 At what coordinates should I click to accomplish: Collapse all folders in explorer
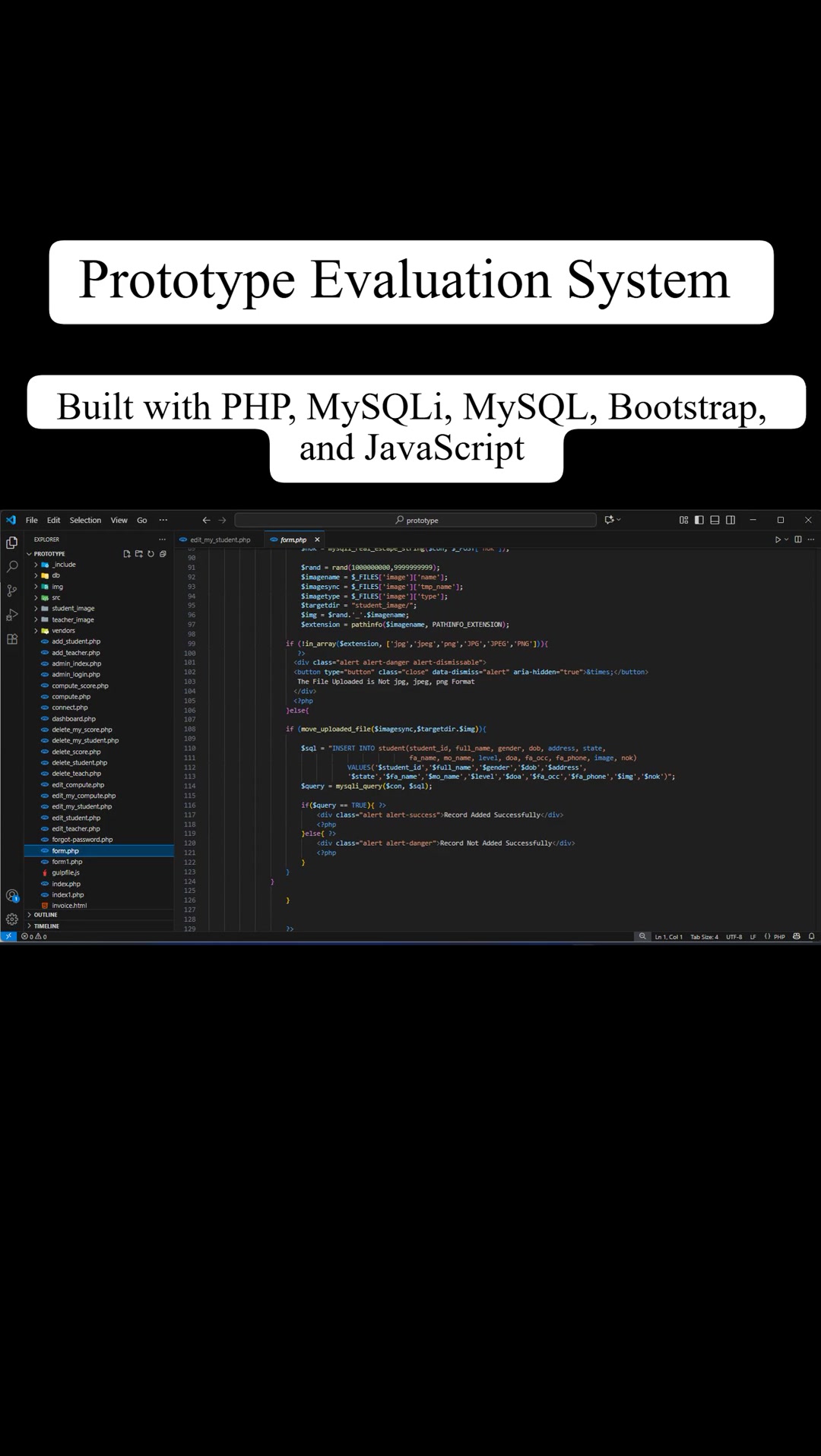(x=163, y=554)
